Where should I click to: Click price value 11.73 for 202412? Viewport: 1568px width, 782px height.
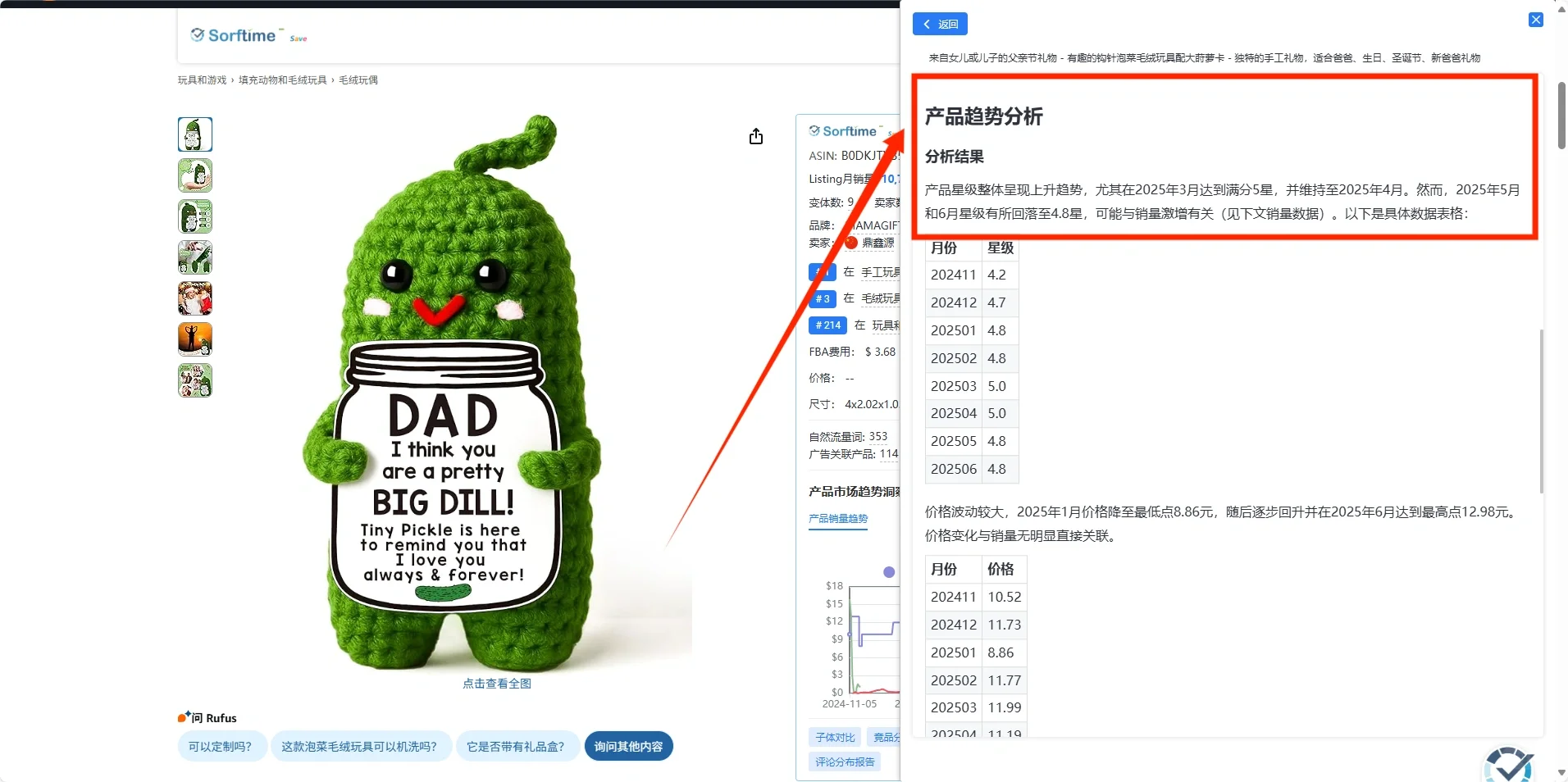tap(1004, 625)
